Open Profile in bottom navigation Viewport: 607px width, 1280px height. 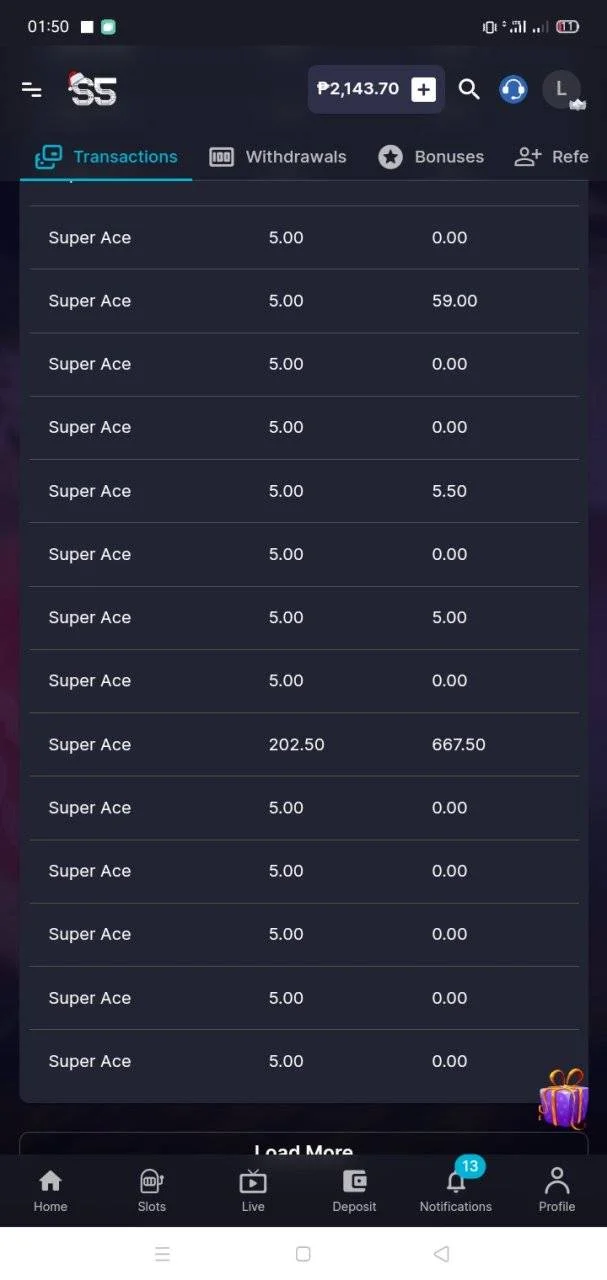(557, 1191)
